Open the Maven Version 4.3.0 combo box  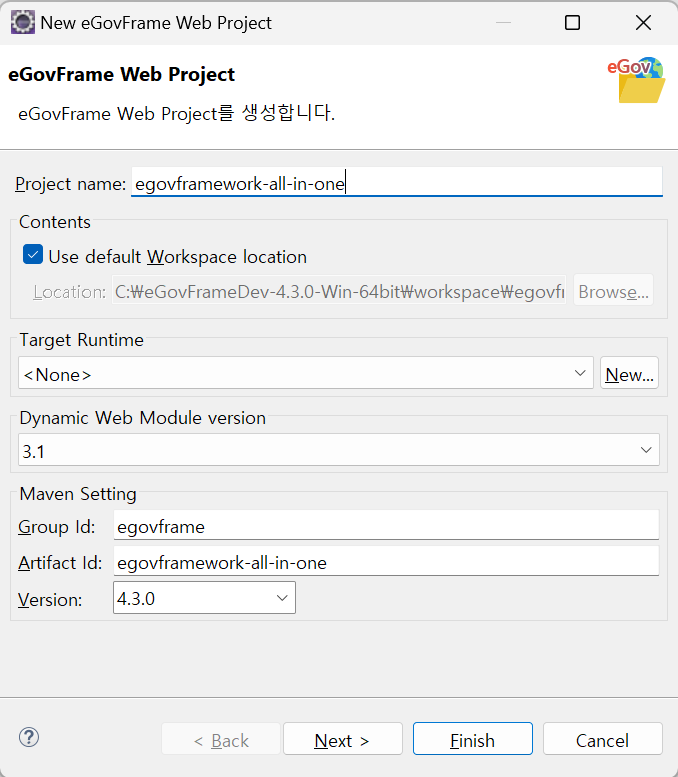[x=204, y=599]
